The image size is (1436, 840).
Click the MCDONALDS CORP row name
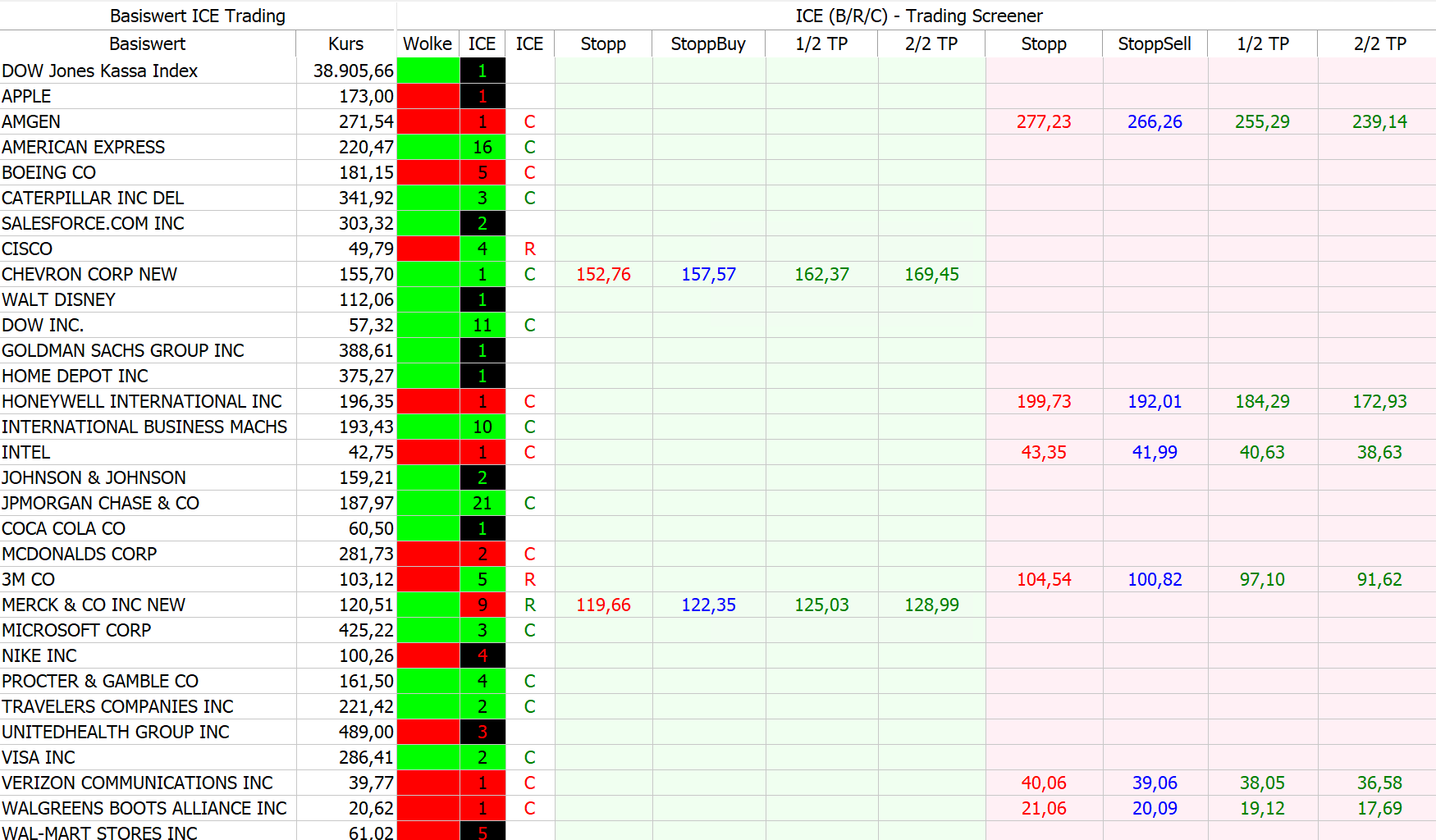(79, 554)
